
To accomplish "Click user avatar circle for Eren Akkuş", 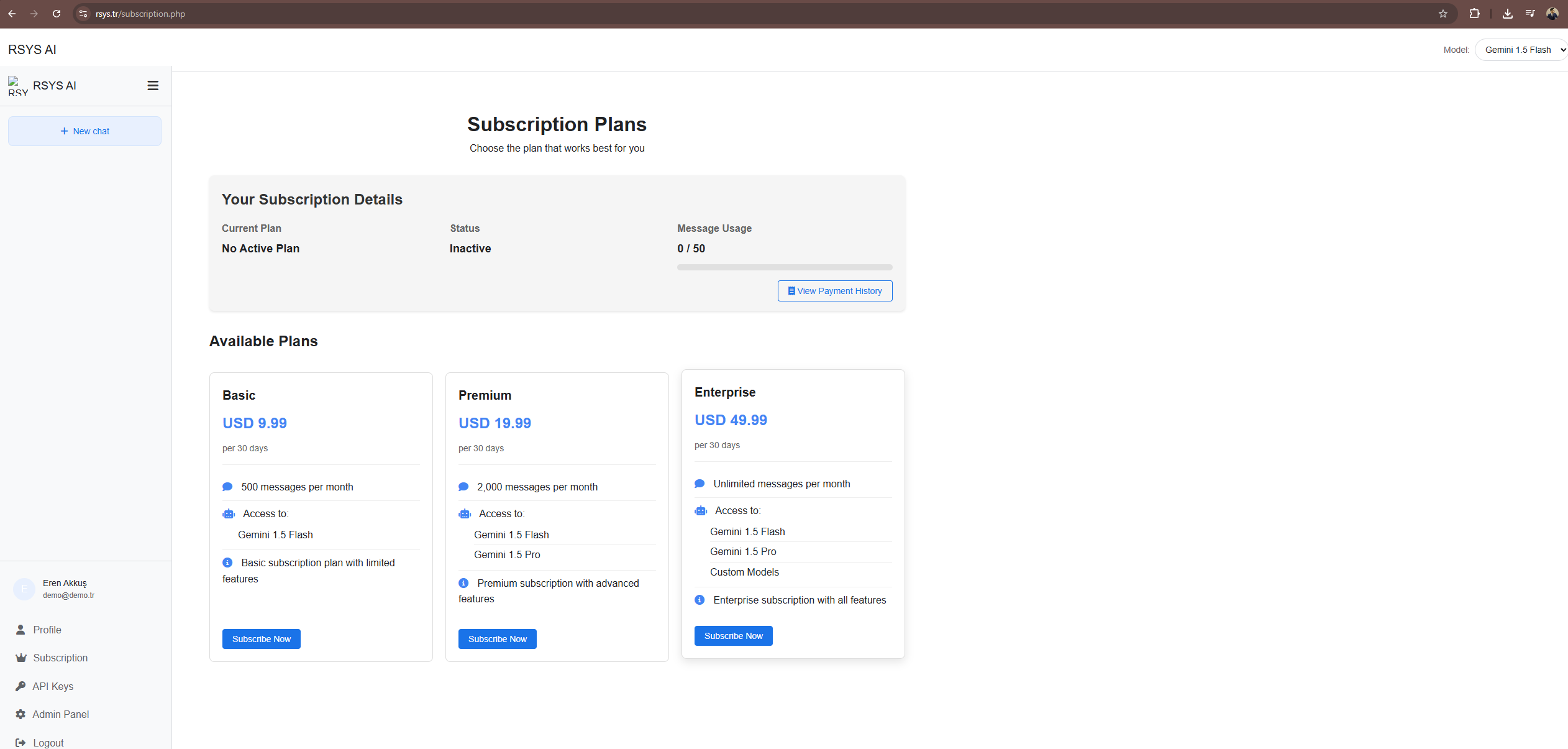I will (x=24, y=589).
